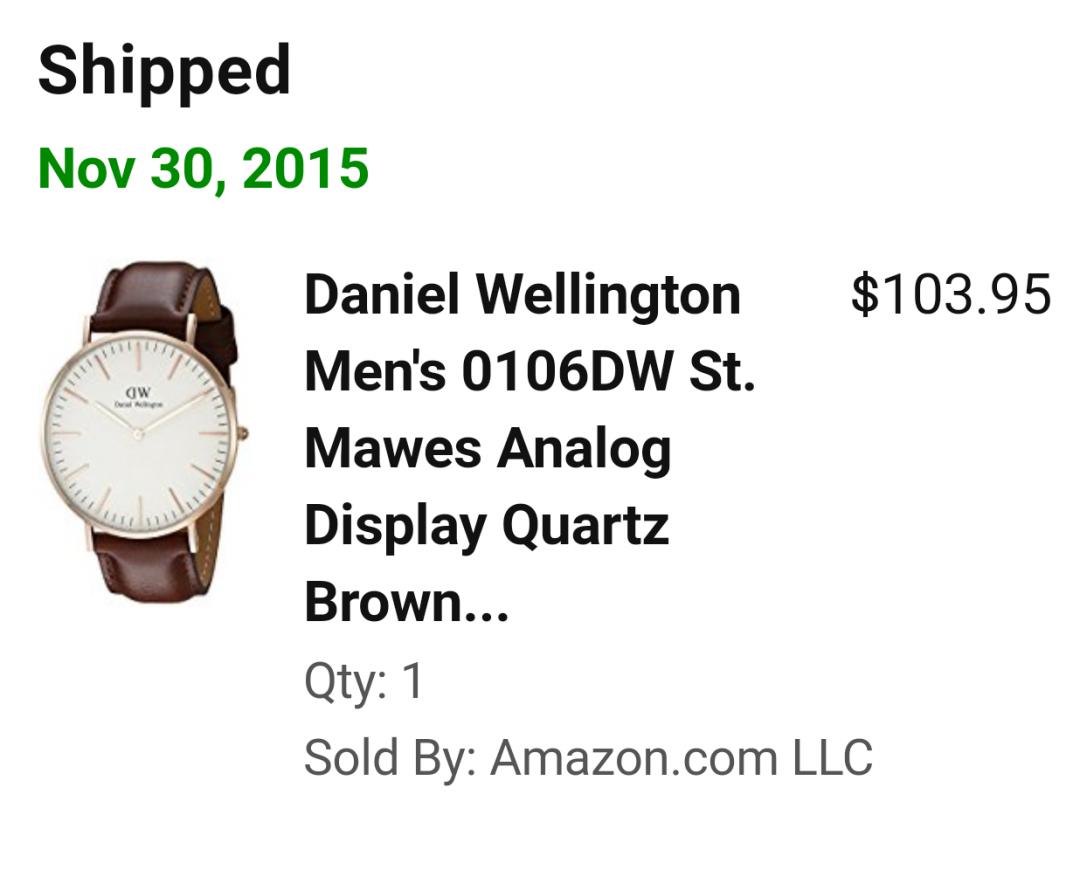The width and height of the screenshot is (1080, 884).
Task: Open the Amazon.com LLC seller name
Action: click(x=681, y=757)
